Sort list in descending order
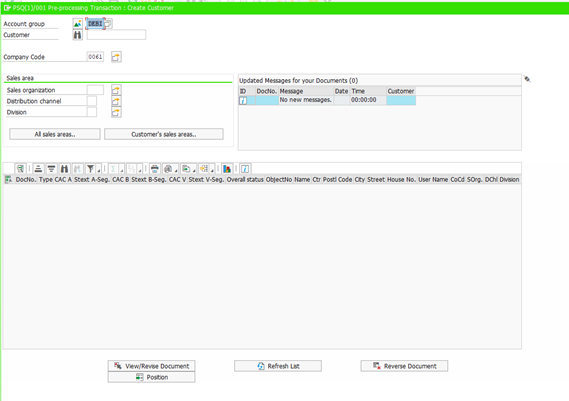 pyautogui.click(x=51, y=169)
